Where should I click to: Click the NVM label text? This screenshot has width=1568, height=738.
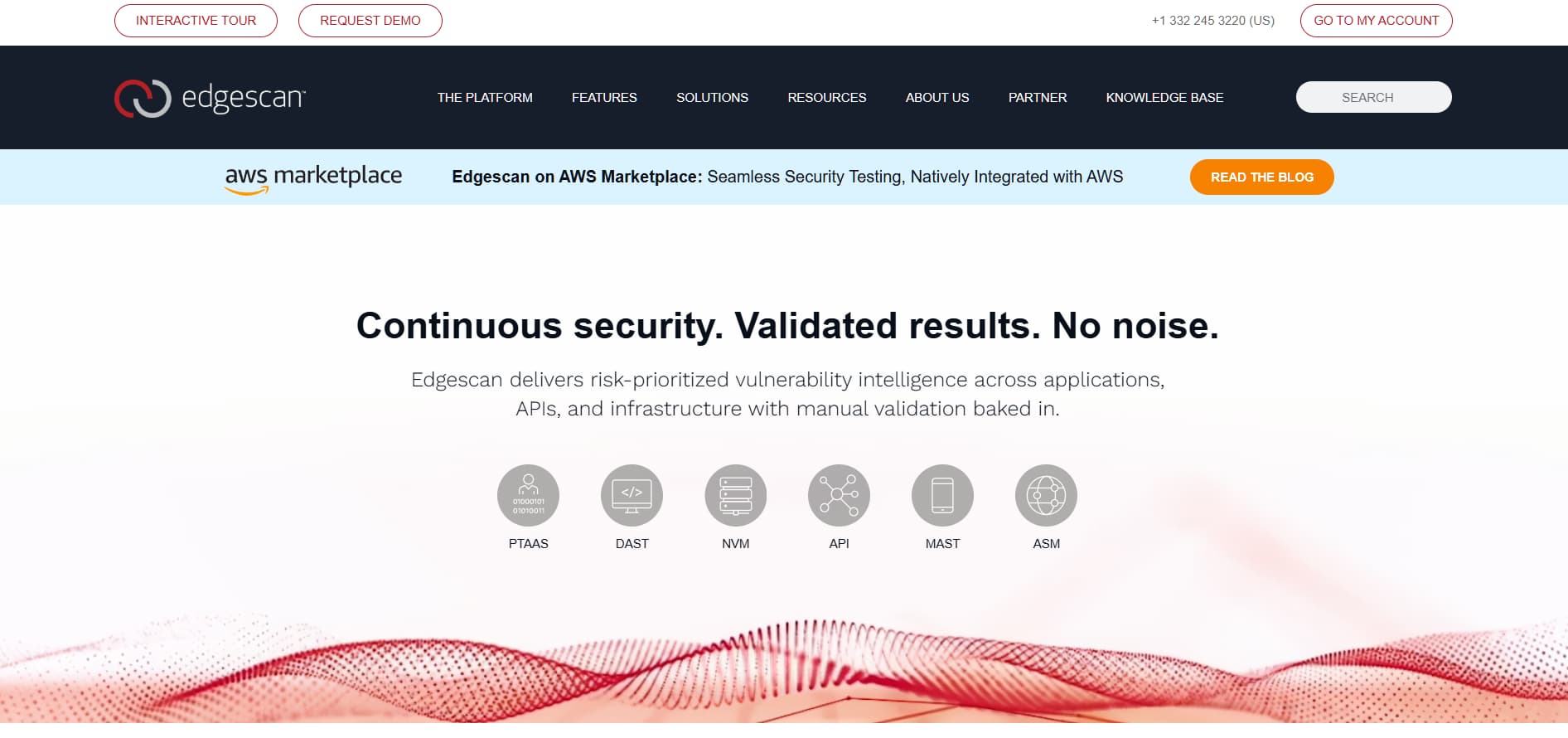coord(736,544)
